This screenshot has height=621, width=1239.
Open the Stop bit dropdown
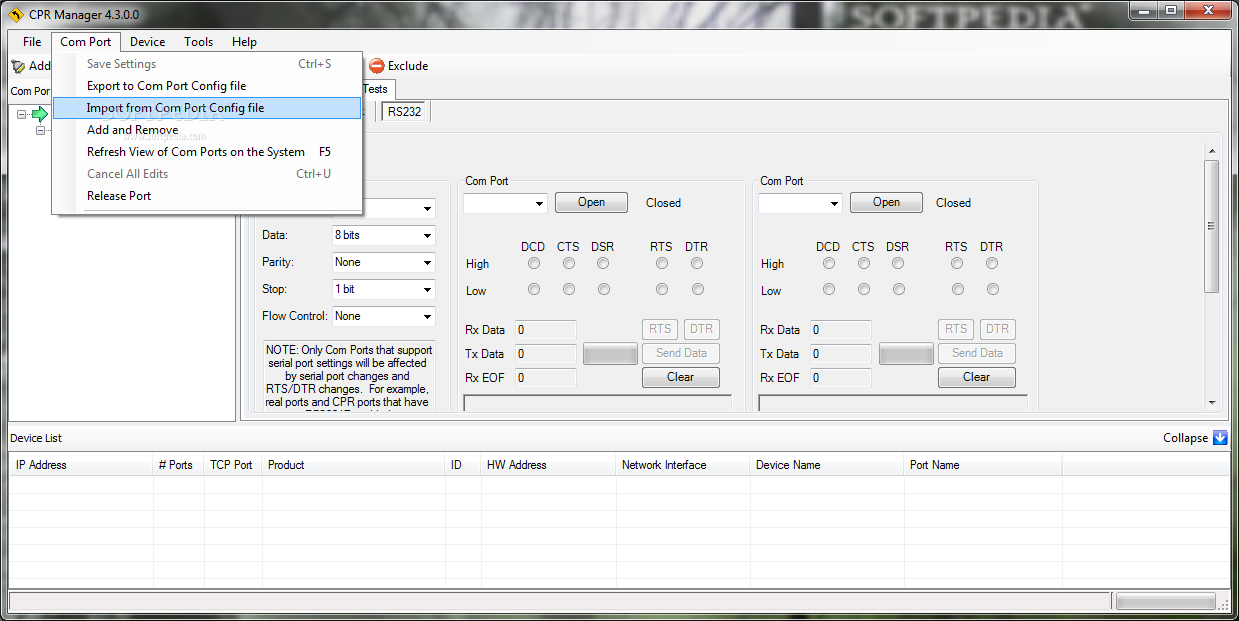[x=427, y=290]
